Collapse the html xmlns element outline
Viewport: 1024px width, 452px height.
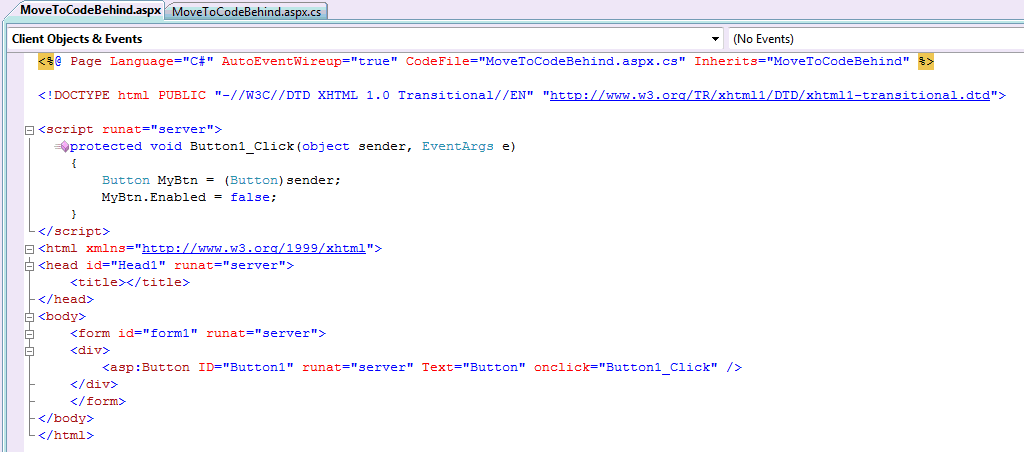[x=29, y=248]
